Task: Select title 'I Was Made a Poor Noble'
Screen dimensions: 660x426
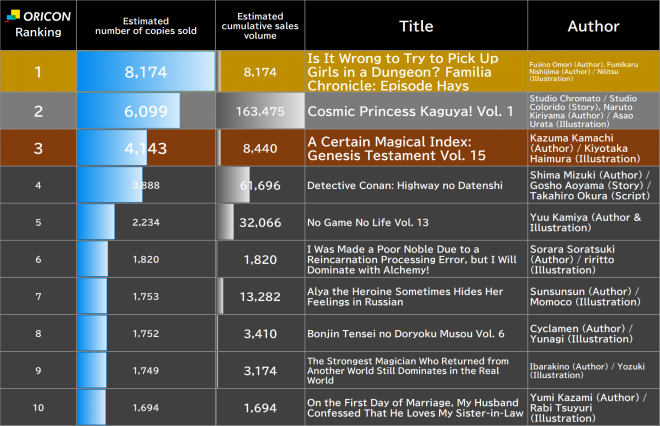Action: (x=412, y=259)
